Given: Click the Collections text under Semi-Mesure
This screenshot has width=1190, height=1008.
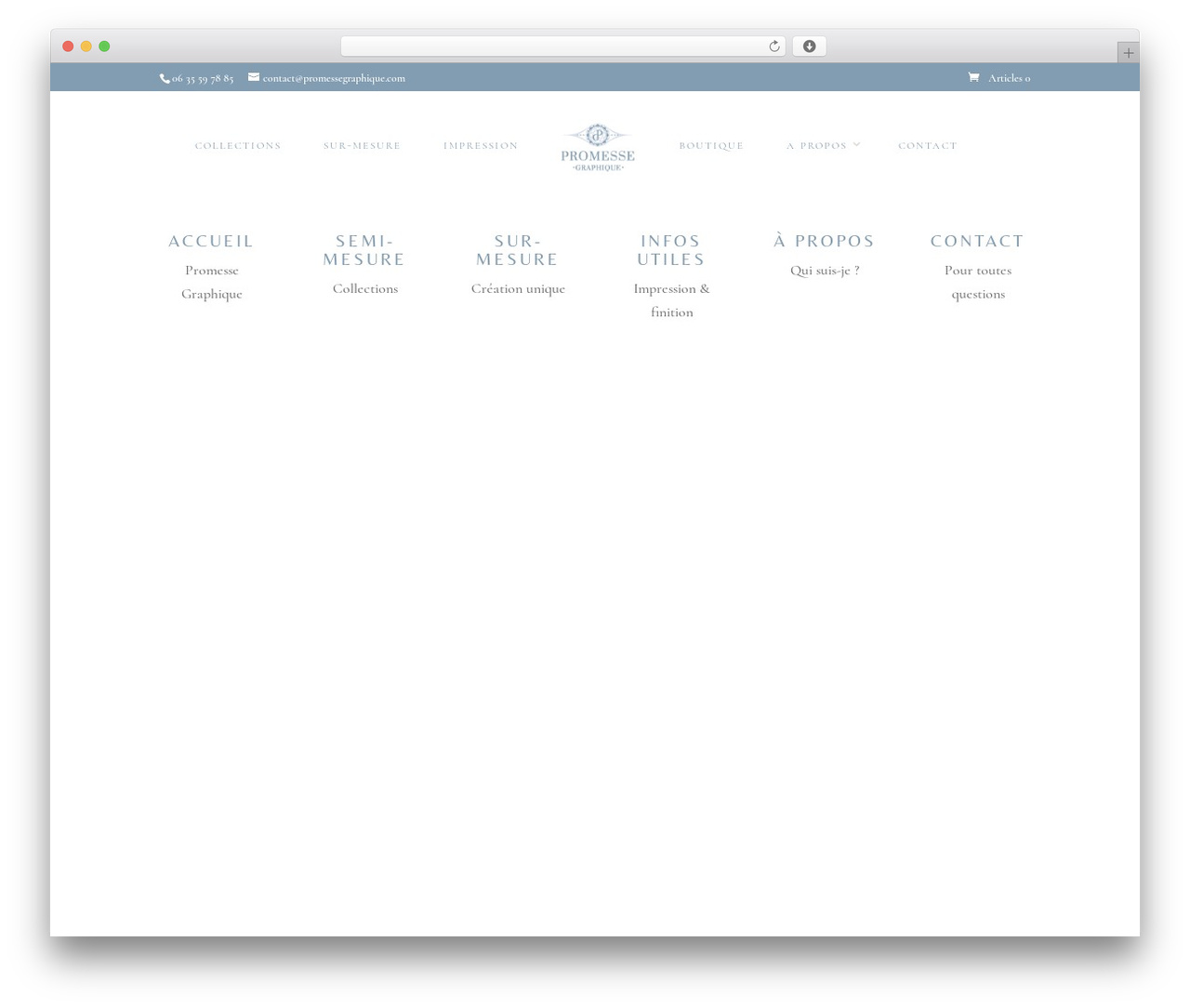Looking at the screenshot, I should pyautogui.click(x=365, y=289).
